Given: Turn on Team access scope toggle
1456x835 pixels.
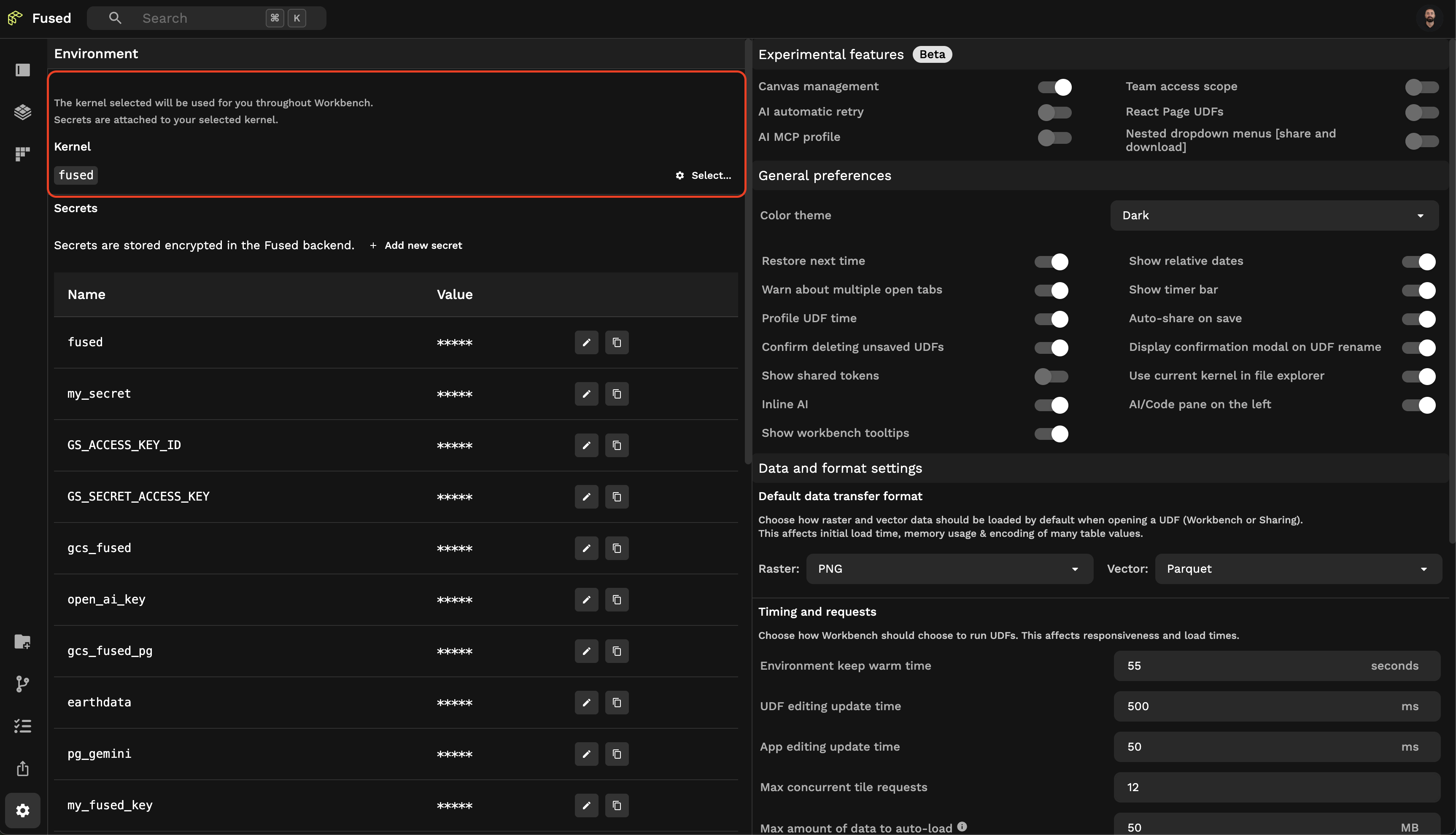Looking at the screenshot, I should 1421,87.
